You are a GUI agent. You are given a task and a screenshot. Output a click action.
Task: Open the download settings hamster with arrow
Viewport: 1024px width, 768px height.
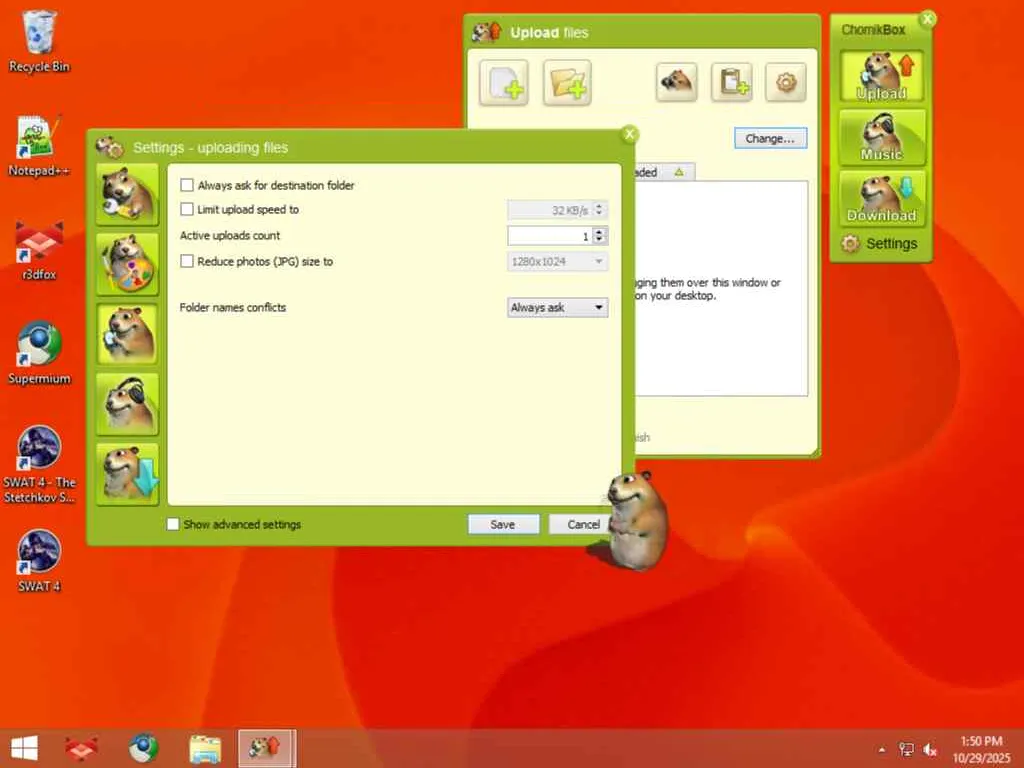[127, 474]
